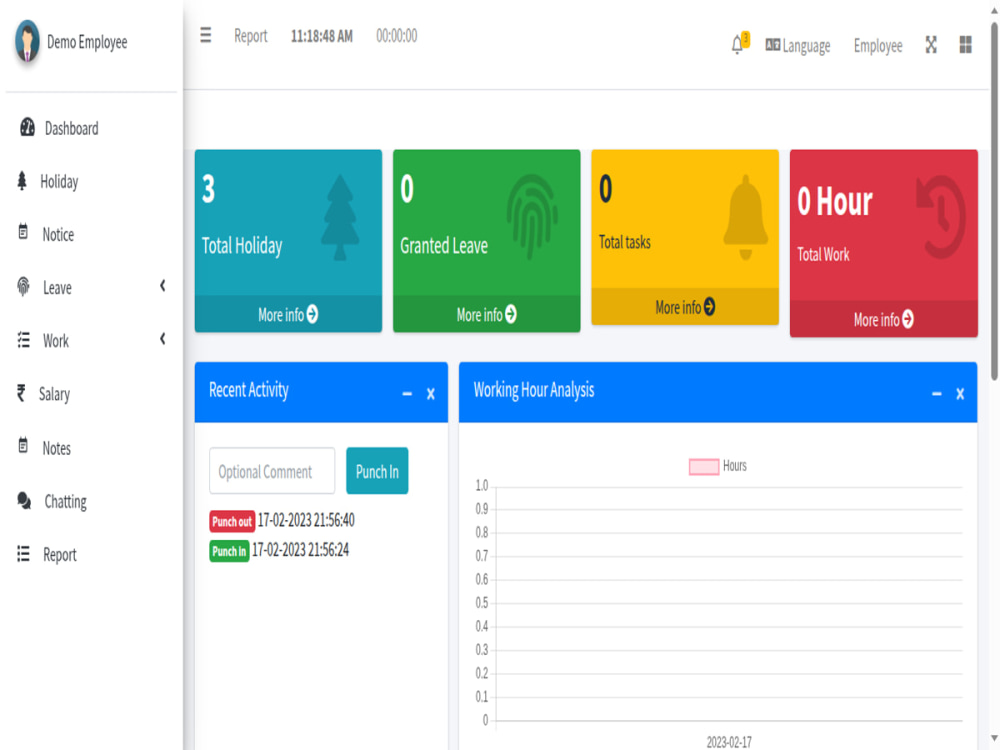
Task: Click the Notes calendar icon in sidebar
Action: [23, 446]
